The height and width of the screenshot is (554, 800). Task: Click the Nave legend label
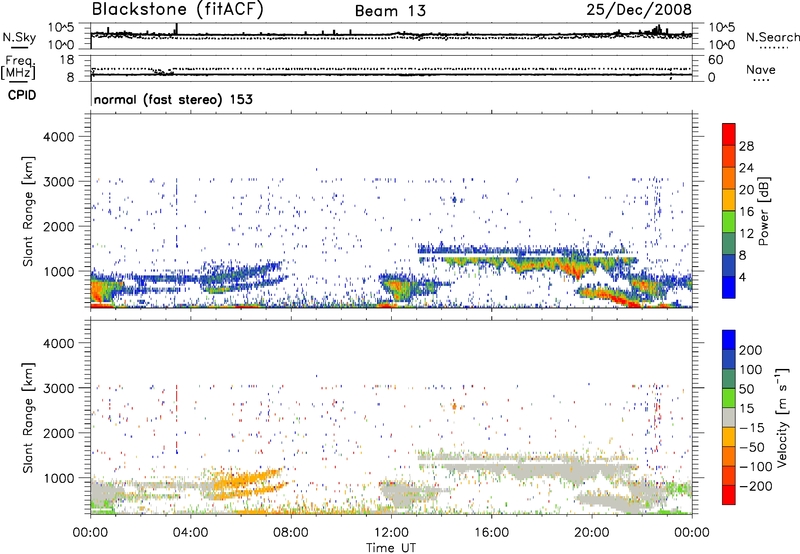(761, 70)
